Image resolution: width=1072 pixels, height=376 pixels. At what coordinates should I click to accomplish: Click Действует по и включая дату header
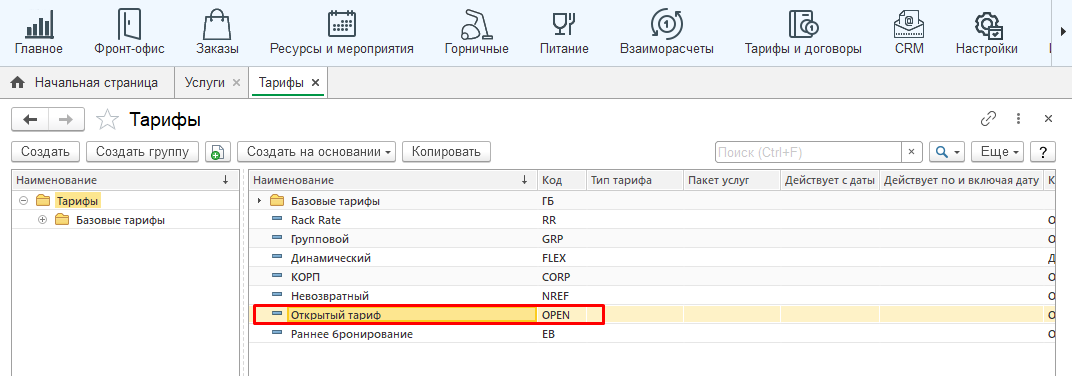(961, 180)
